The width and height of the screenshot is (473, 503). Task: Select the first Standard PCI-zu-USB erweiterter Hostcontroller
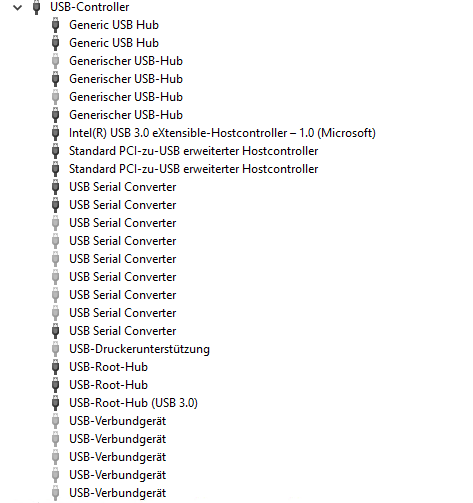(x=194, y=151)
